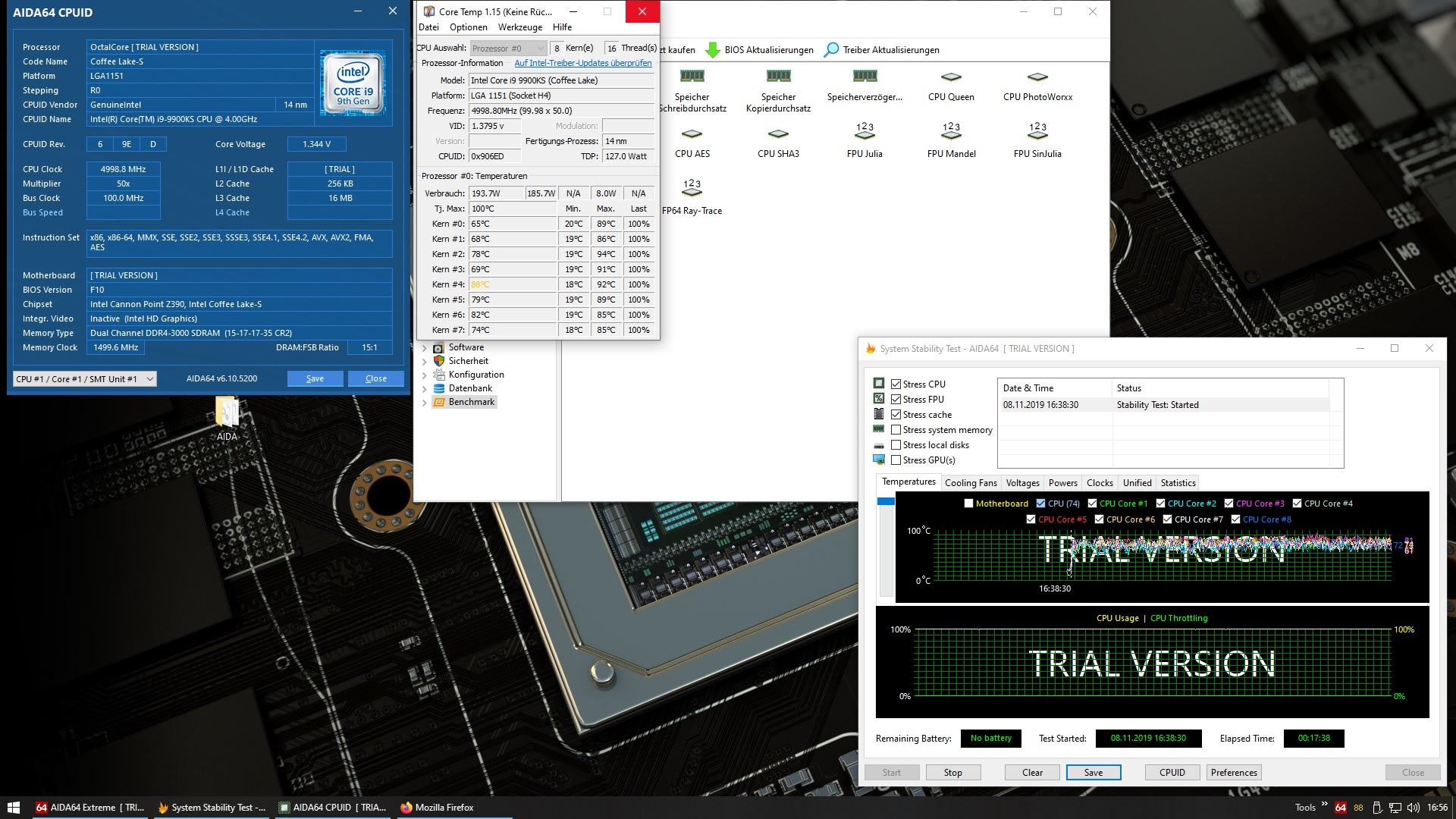Select the CPU PhotoWorxx benchmark icon
The image size is (1456, 819).
tap(1037, 77)
